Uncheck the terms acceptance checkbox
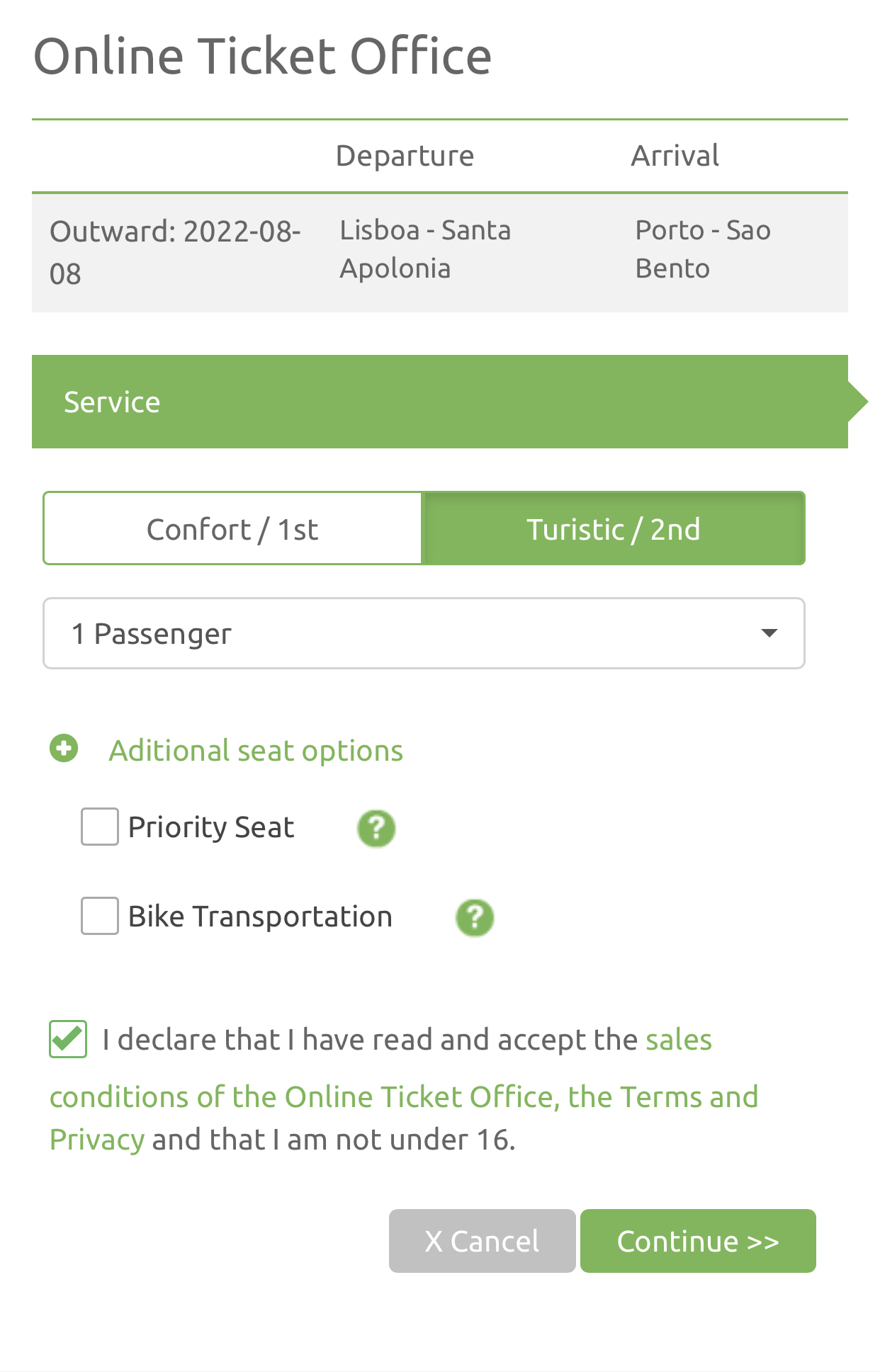This screenshot has height=1372, width=880. pyautogui.click(x=68, y=1039)
